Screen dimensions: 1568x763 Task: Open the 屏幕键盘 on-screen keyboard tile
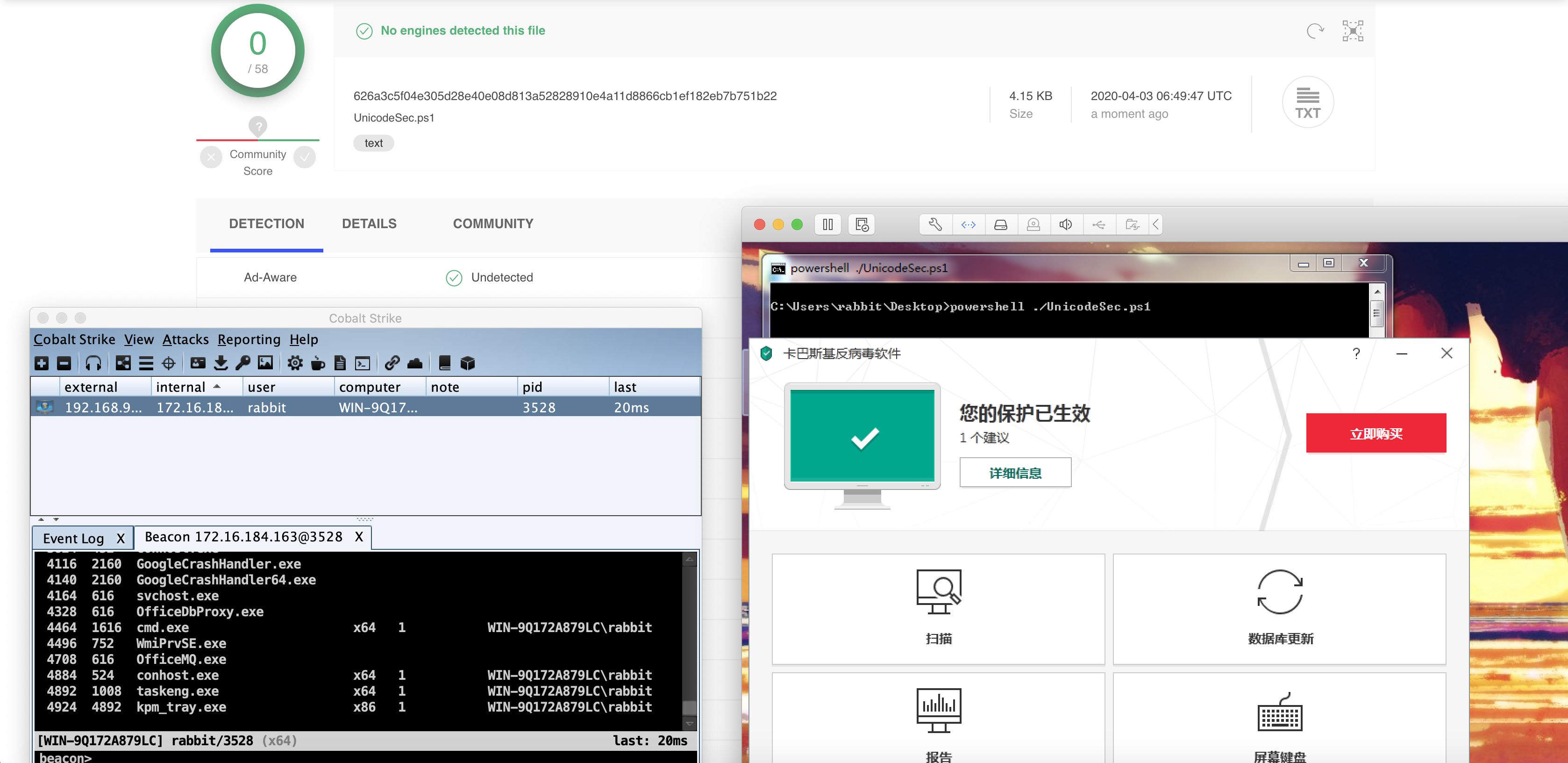[x=1279, y=719]
